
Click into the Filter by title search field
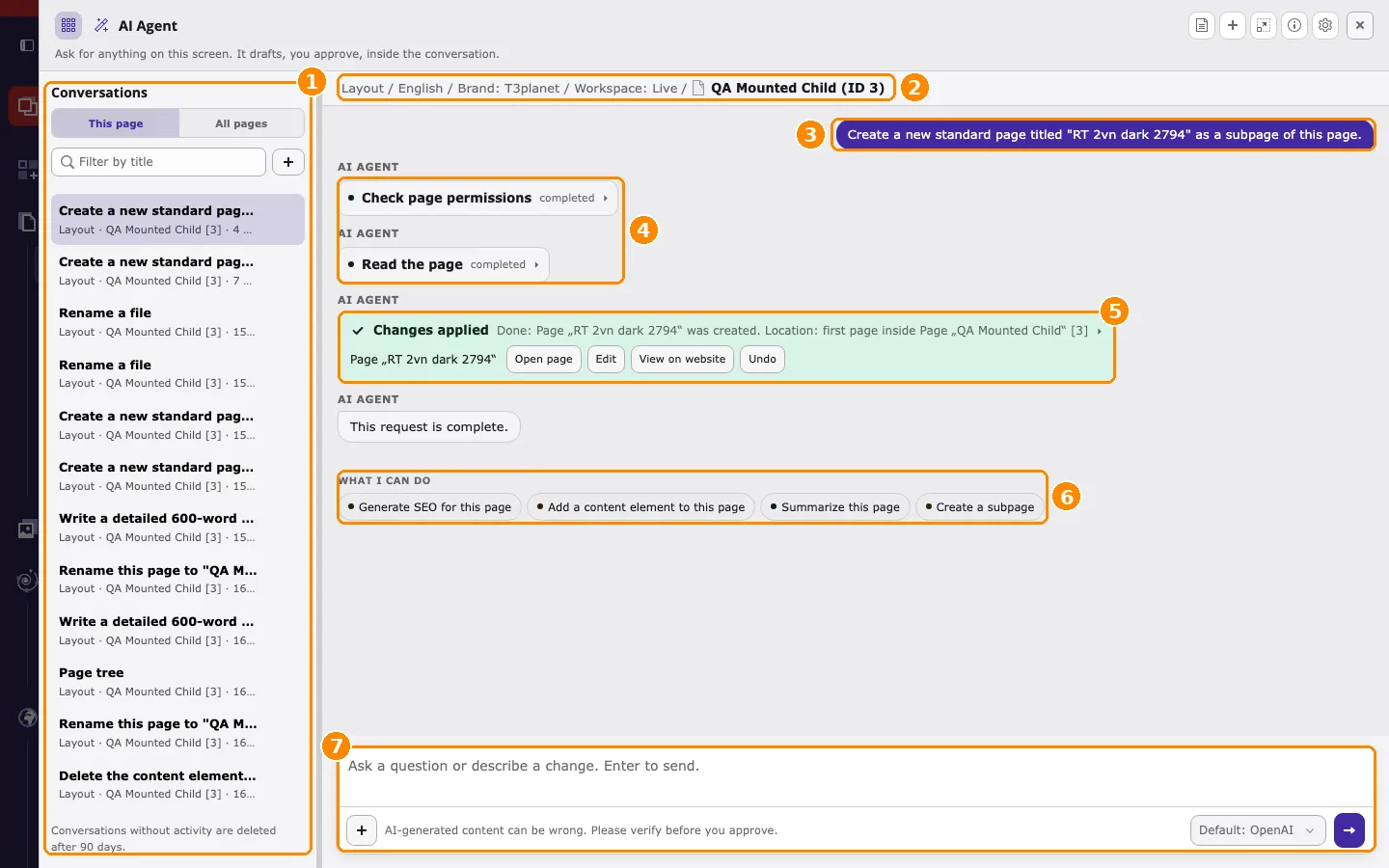pos(158,162)
